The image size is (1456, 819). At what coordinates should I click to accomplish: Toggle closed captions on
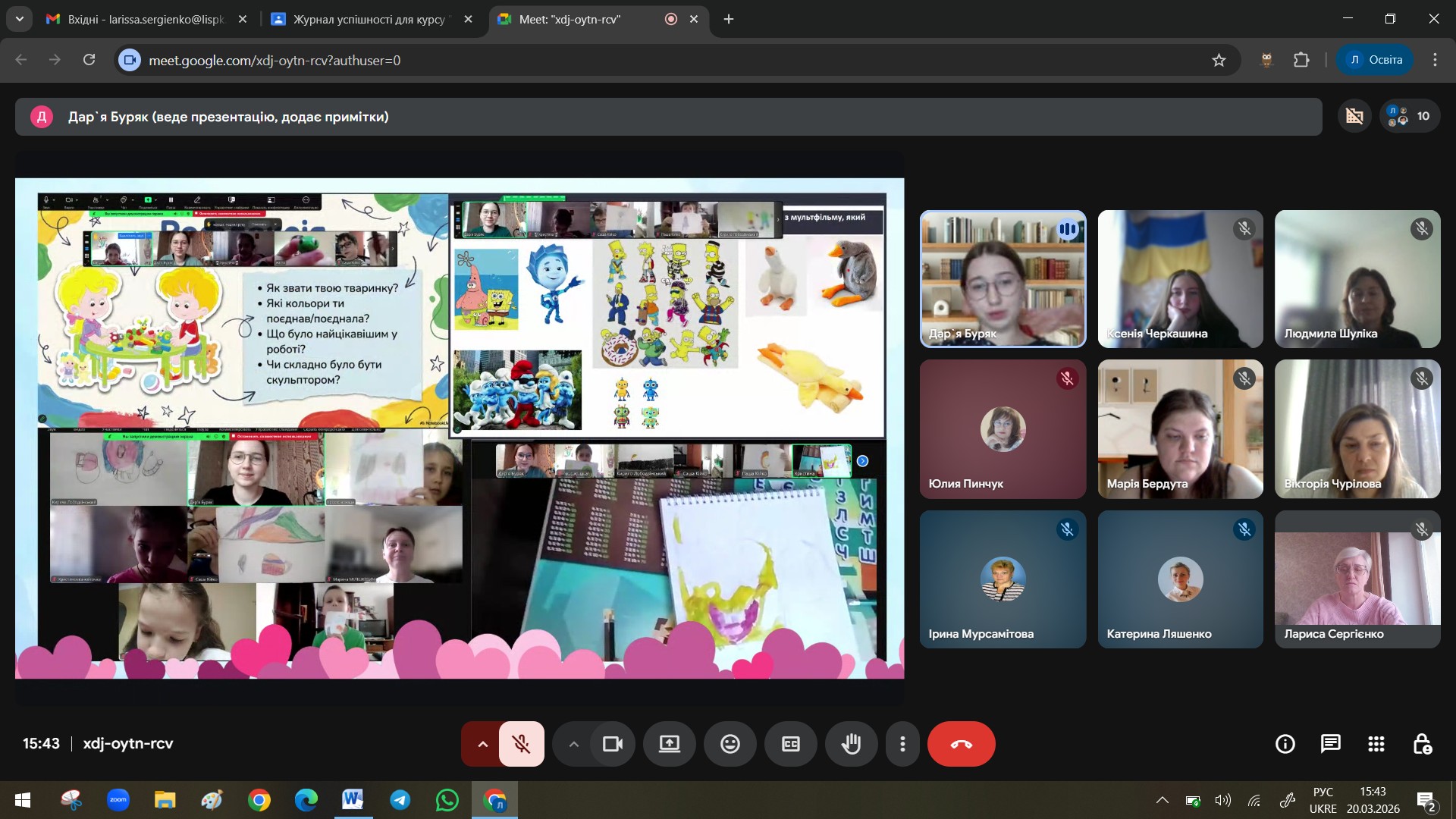(x=790, y=744)
